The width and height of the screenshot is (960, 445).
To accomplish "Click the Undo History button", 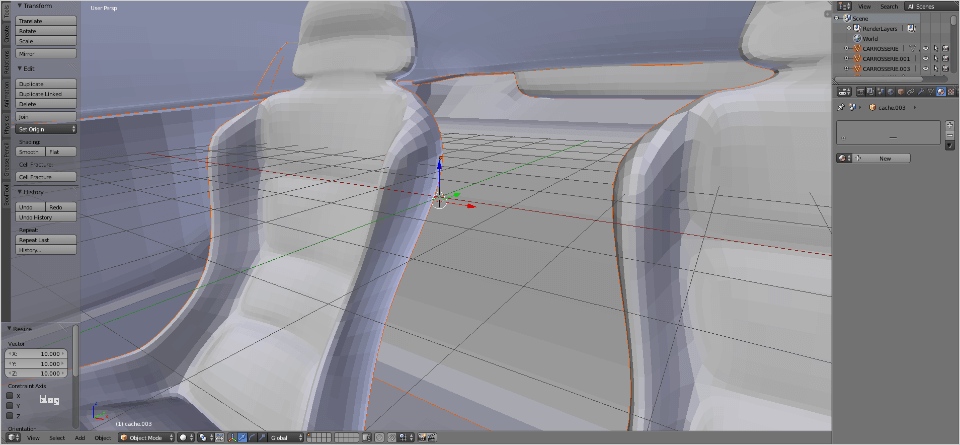I will pos(46,217).
